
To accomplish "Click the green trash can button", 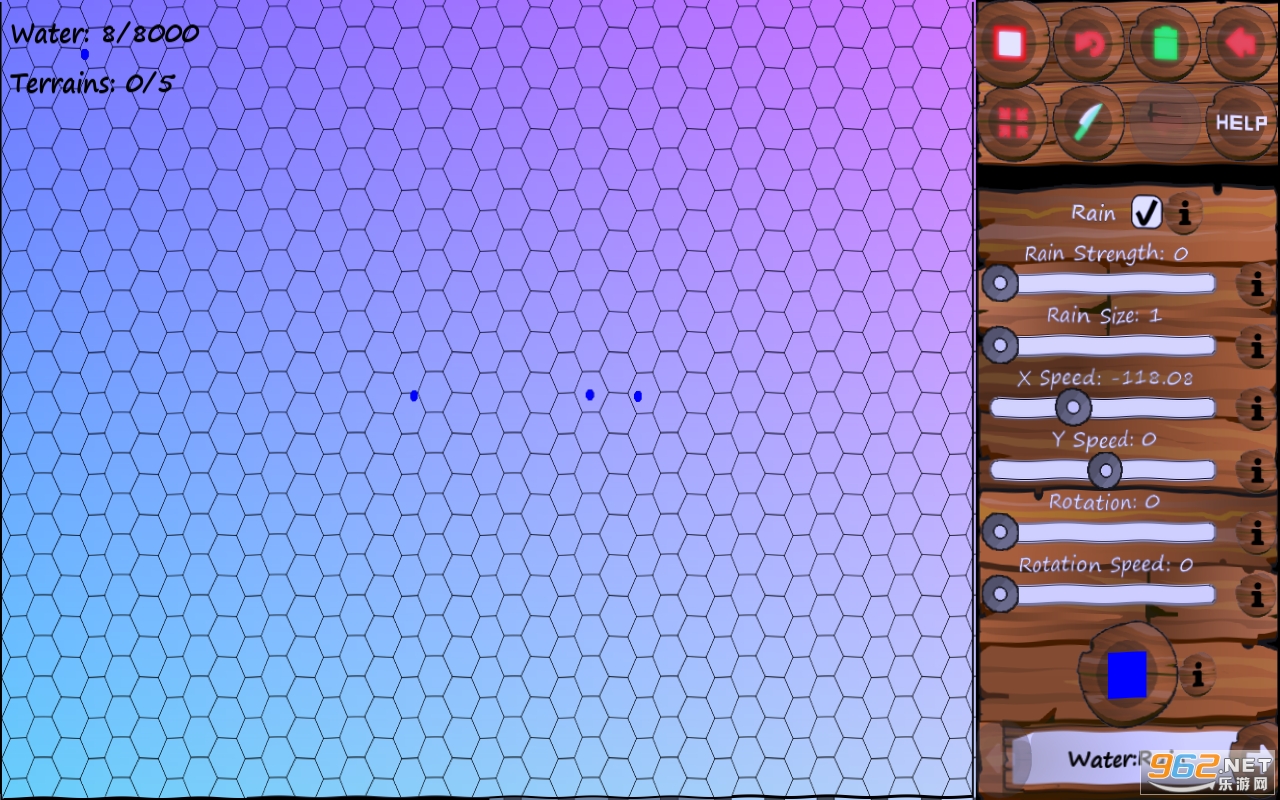I will 1165,43.
